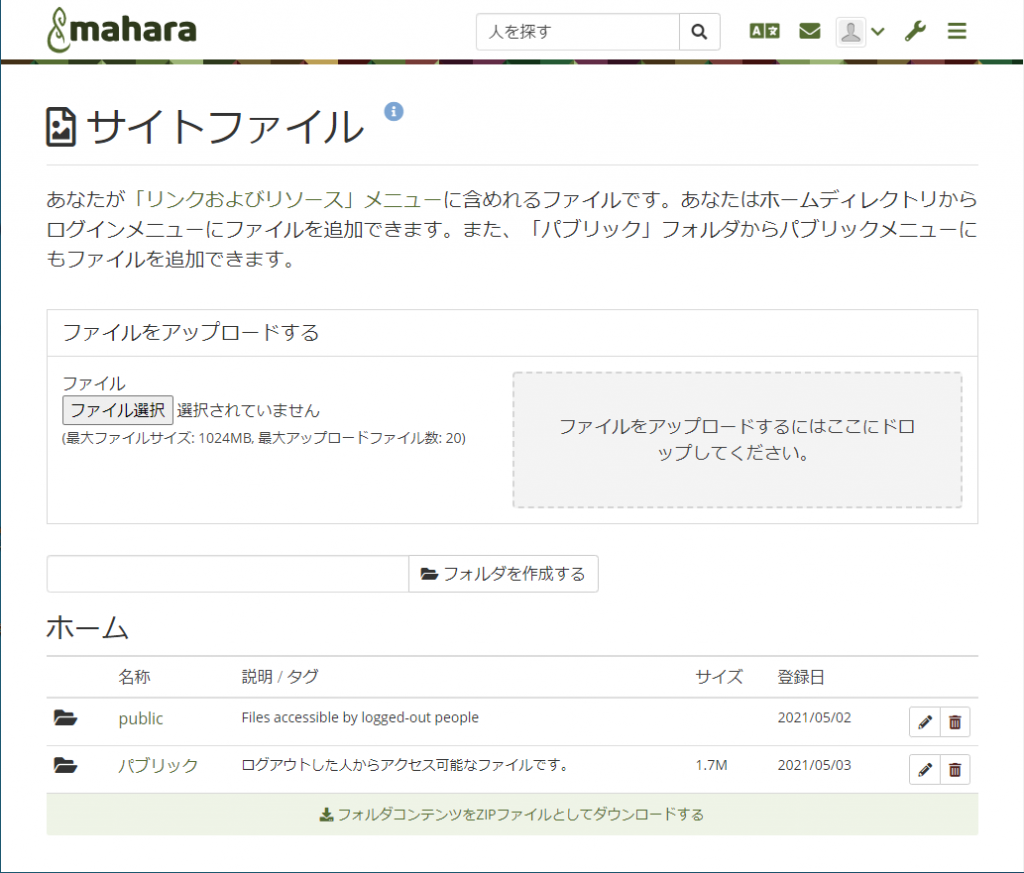Delete the public folder with trash icon
The width and height of the screenshot is (1024, 873).
(x=955, y=722)
